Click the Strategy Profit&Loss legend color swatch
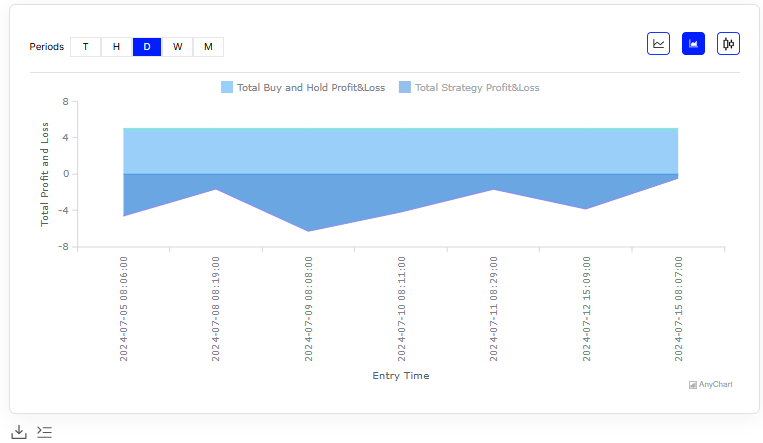 [x=404, y=88]
